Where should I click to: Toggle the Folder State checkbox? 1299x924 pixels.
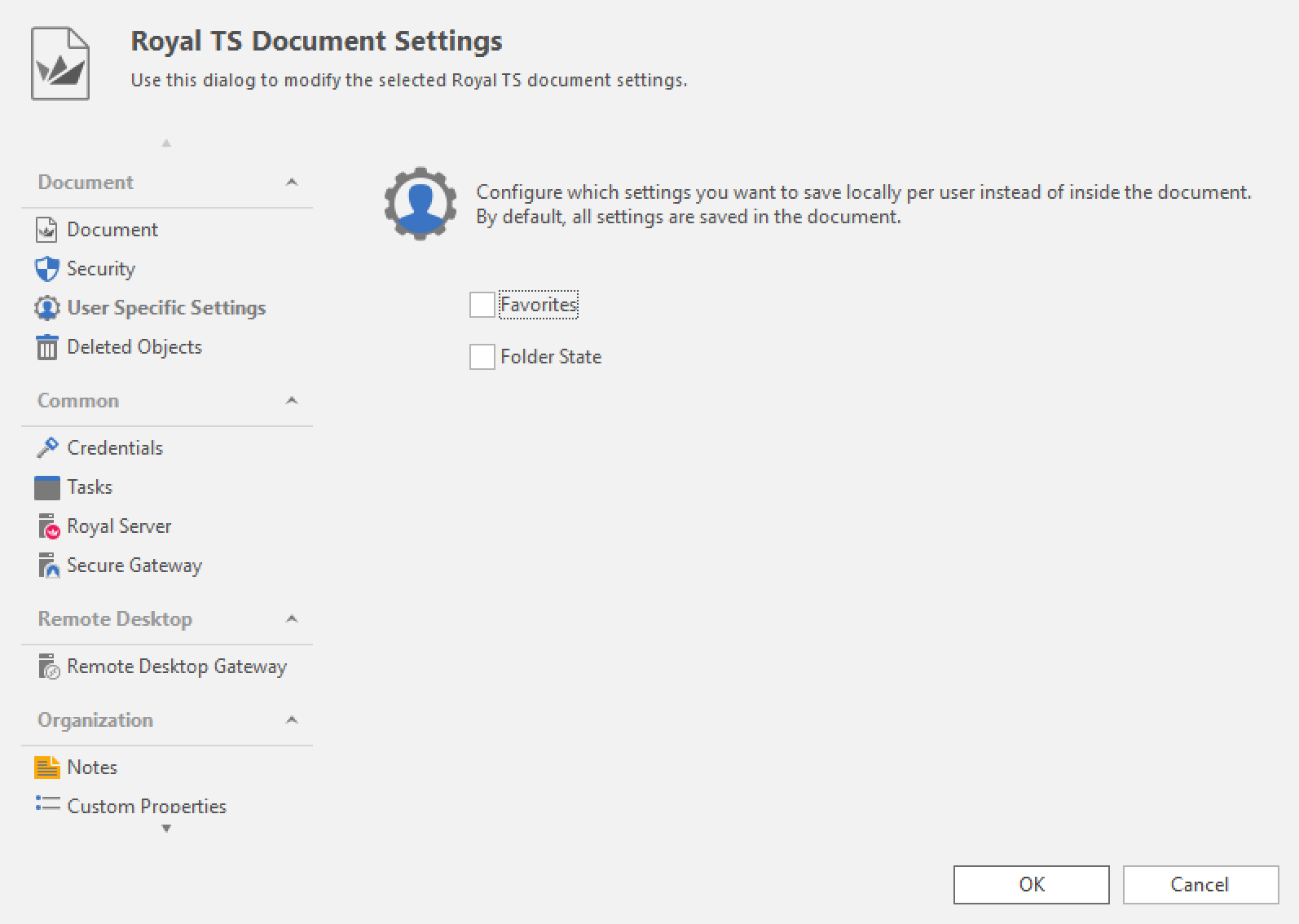(x=482, y=357)
